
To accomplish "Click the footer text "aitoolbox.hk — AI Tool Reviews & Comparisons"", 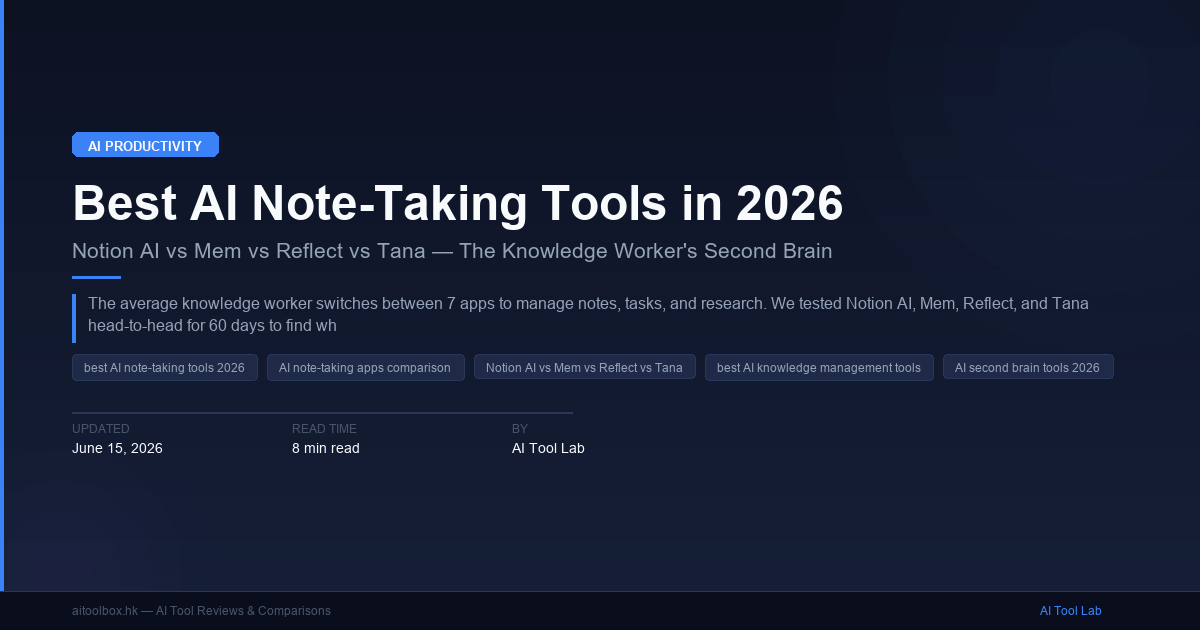I will click(x=201, y=611).
